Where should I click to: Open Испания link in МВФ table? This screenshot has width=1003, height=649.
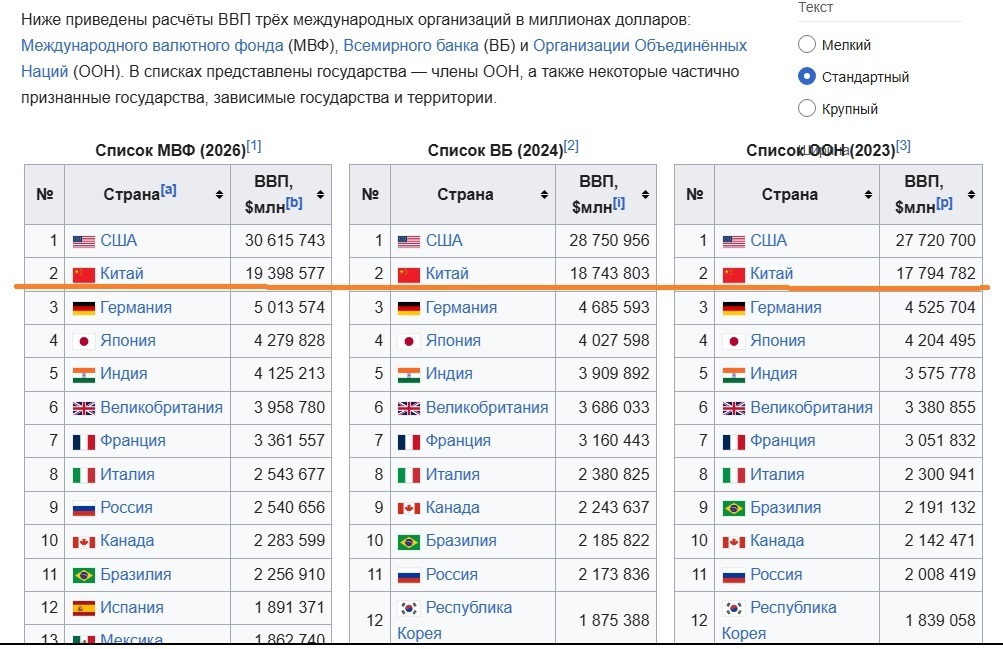point(132,607)
